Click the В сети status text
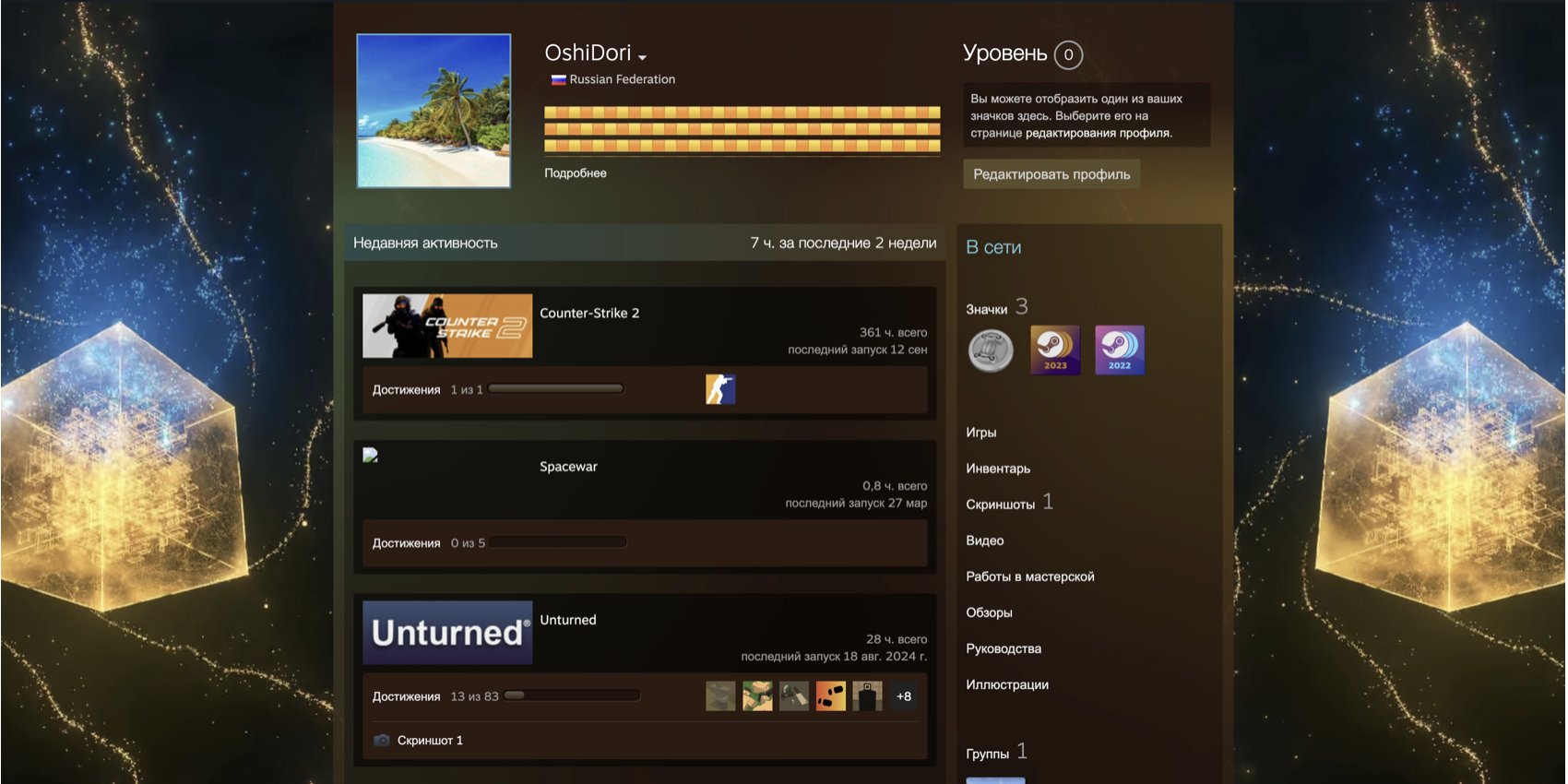Viewport: 1568px width, 784px height. pos(993,247)
